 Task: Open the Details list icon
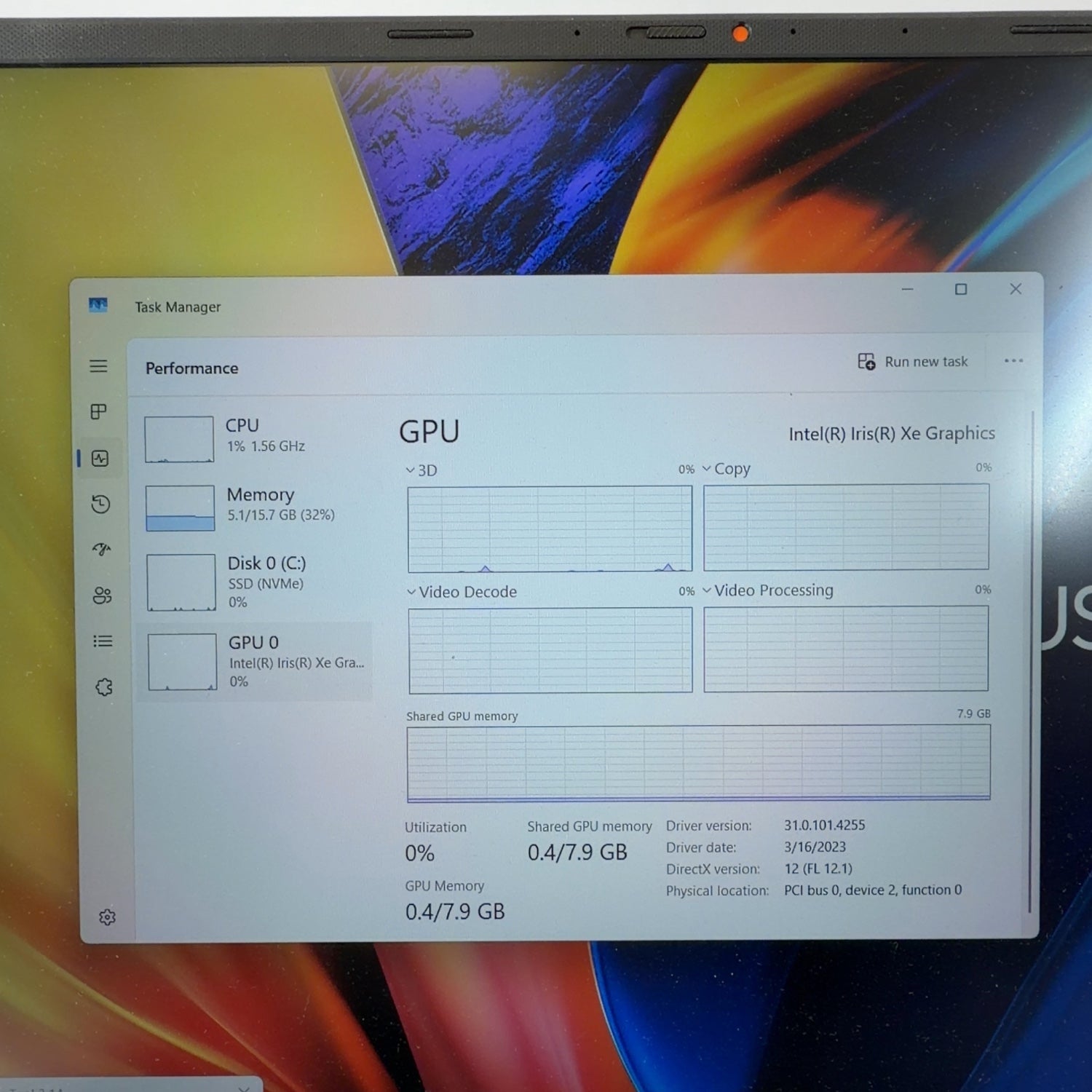[x=103, y=641]
